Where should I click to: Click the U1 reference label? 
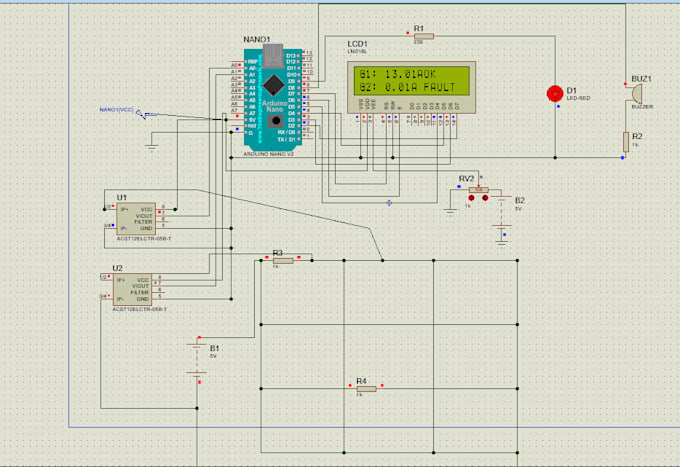click(121, 198)
